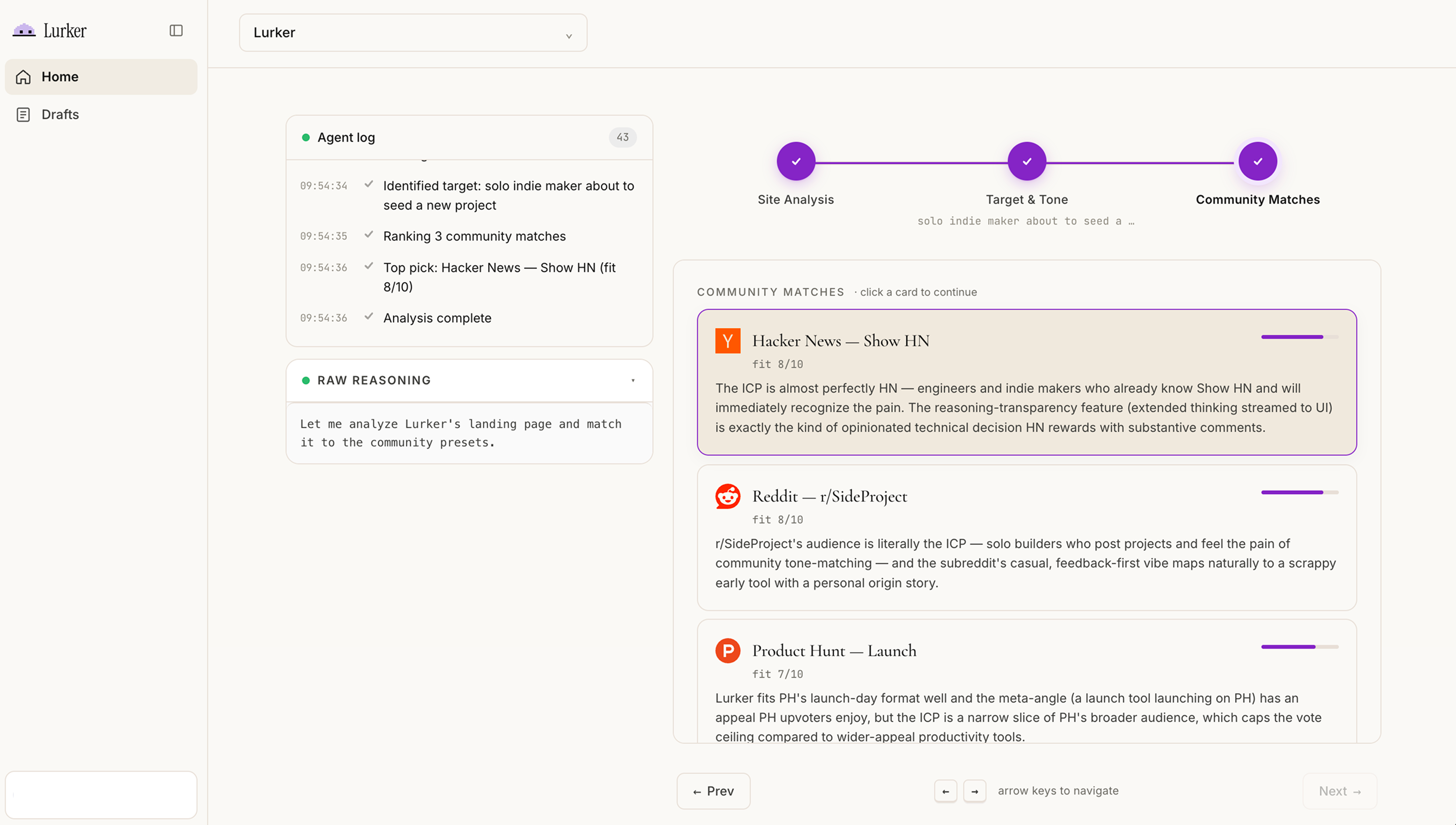The width and height of the screenshot is (1456, 825).
Task: Click the Home house icon
Action: (23, 77)
